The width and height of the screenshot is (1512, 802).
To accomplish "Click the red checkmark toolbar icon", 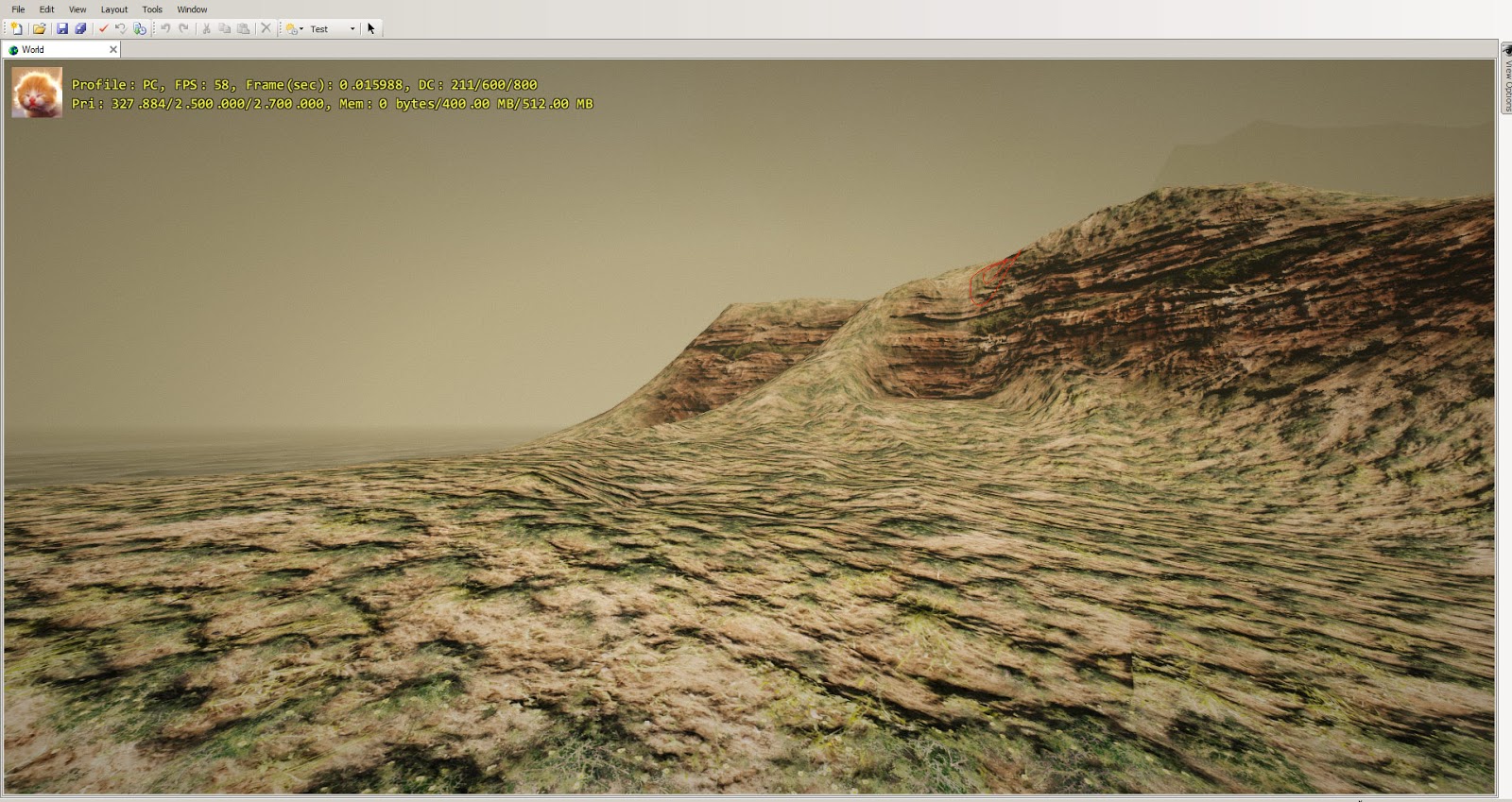I will coord(104,28).
